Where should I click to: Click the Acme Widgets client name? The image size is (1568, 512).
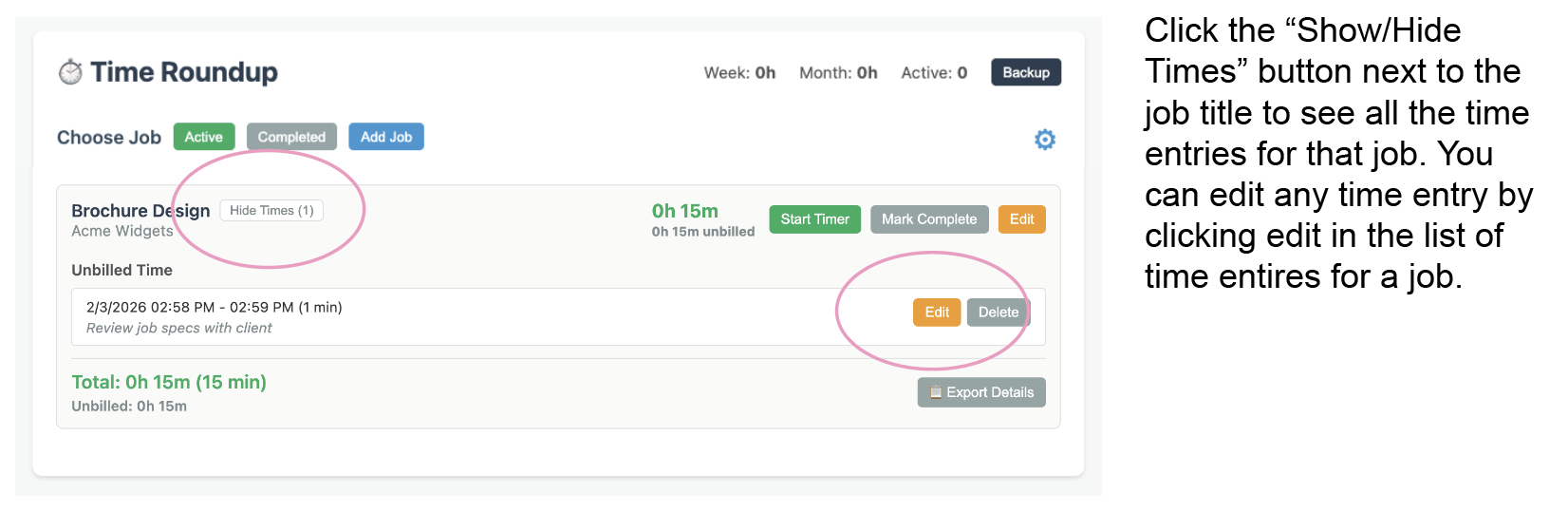pos(122,231)
